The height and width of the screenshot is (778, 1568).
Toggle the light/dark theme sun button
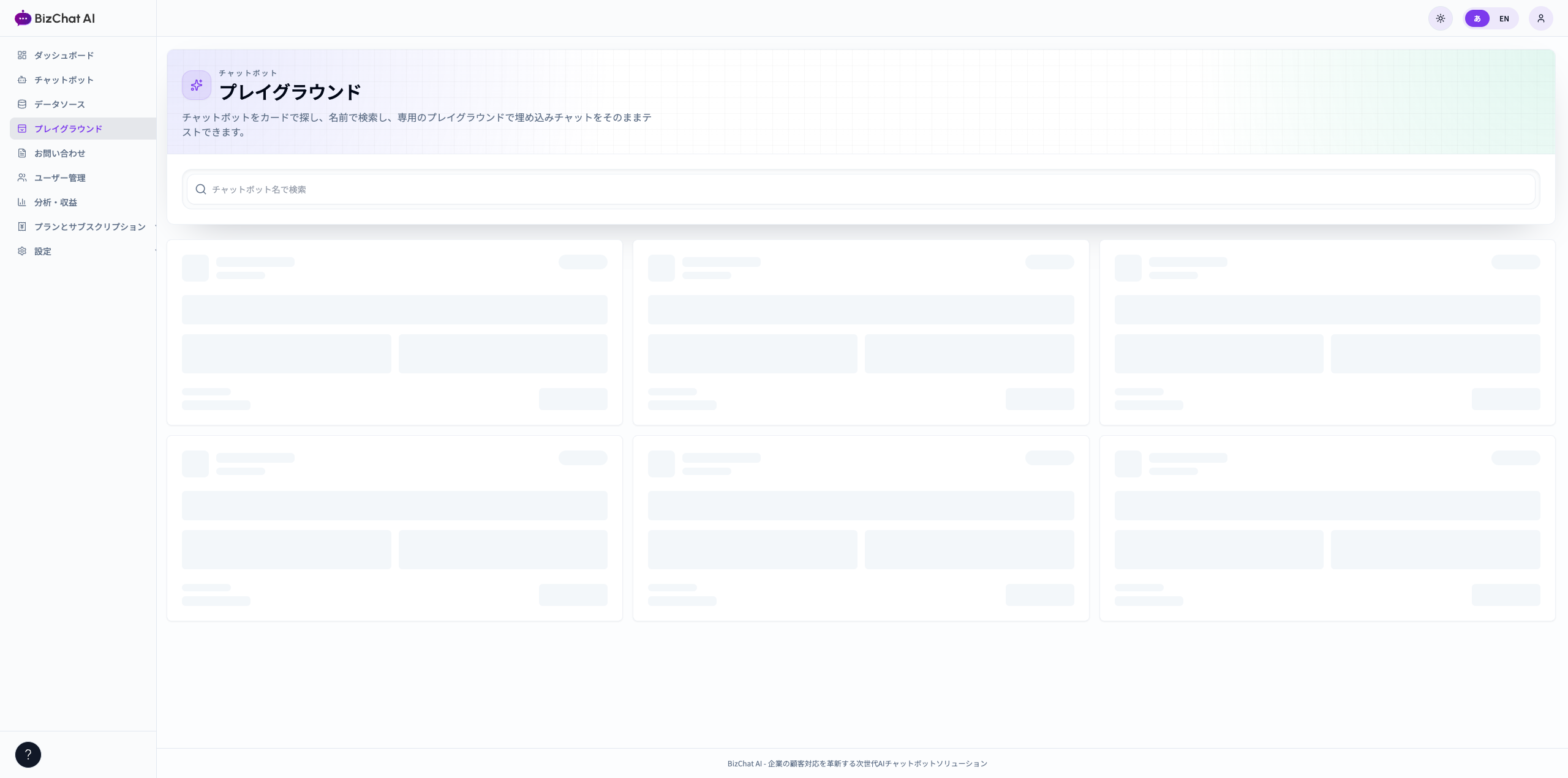point(1440,18)
